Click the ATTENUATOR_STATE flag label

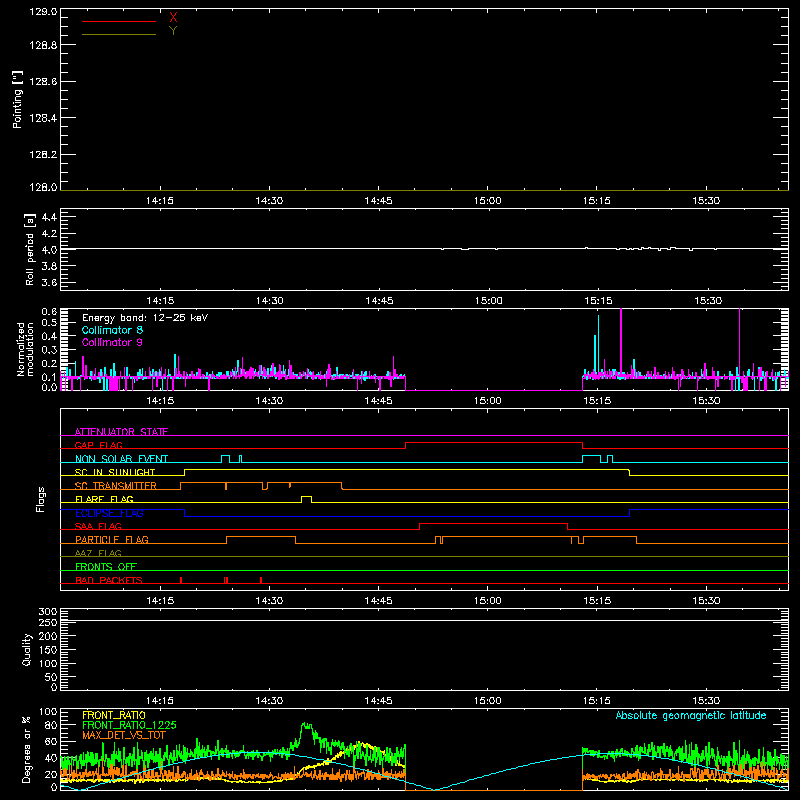click(121, 432)
